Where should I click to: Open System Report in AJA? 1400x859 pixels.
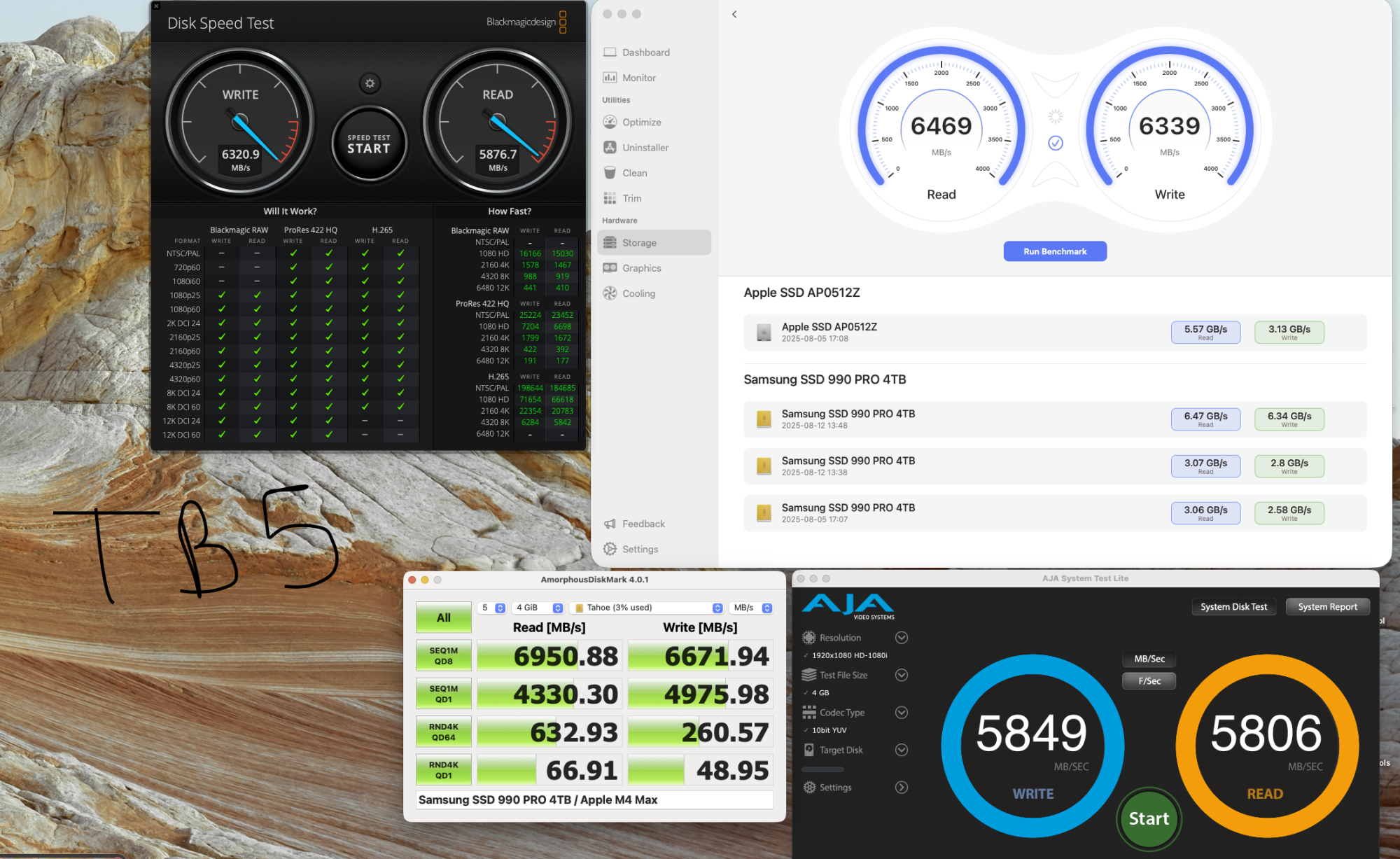pyautogui.click(x=1327, y=606)
